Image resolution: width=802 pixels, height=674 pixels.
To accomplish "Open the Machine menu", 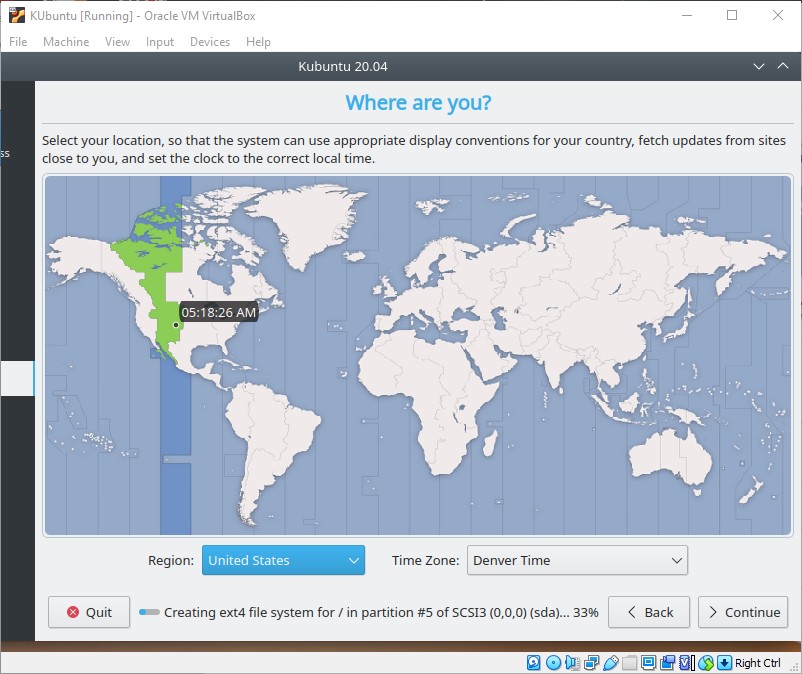I will 66,42.
